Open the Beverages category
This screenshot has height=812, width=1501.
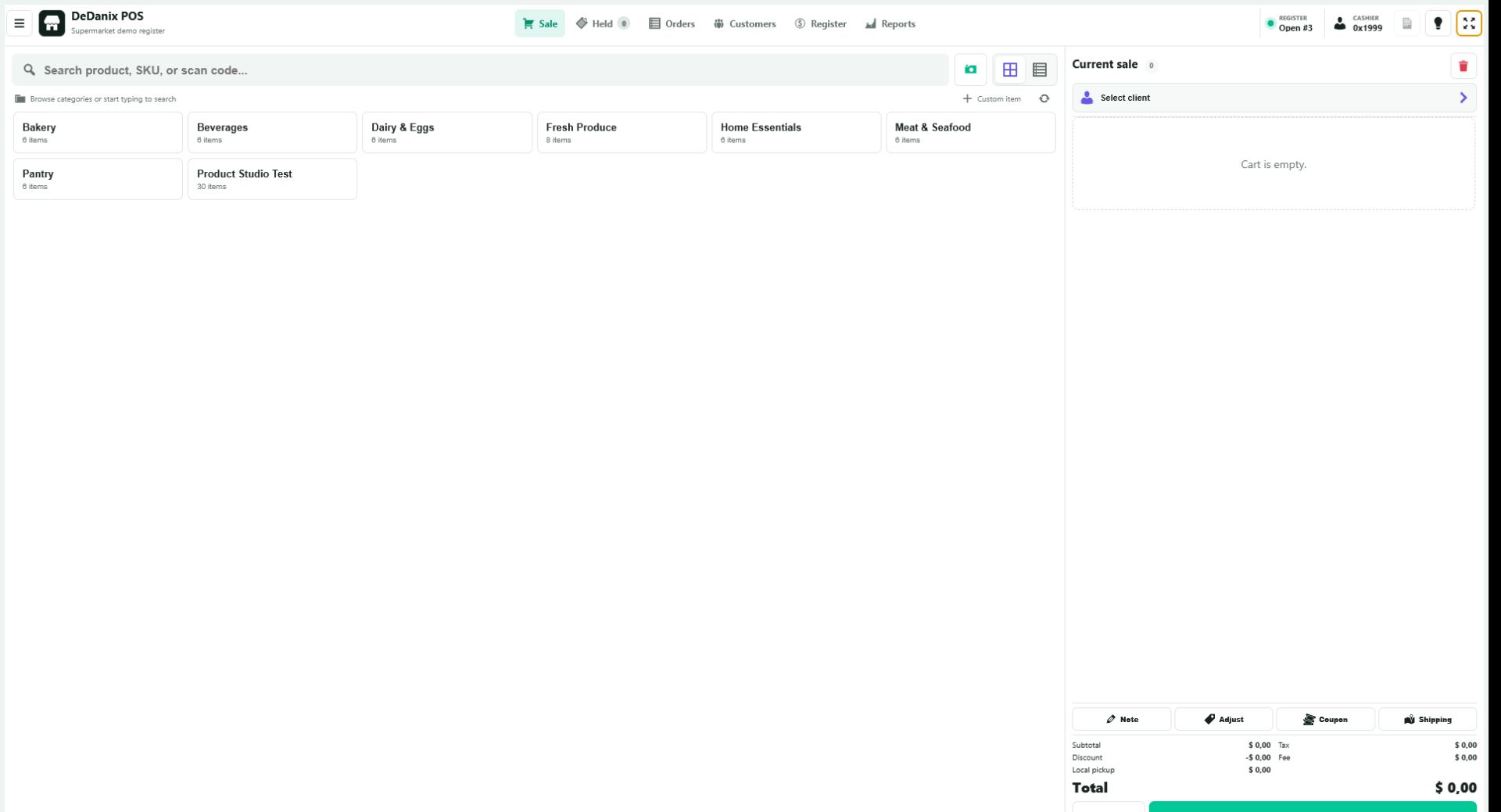[x=272, y=132]
